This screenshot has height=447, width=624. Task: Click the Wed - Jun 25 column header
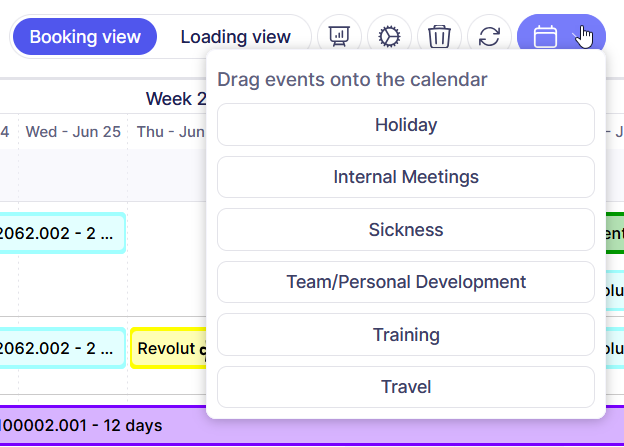[73, 131]
